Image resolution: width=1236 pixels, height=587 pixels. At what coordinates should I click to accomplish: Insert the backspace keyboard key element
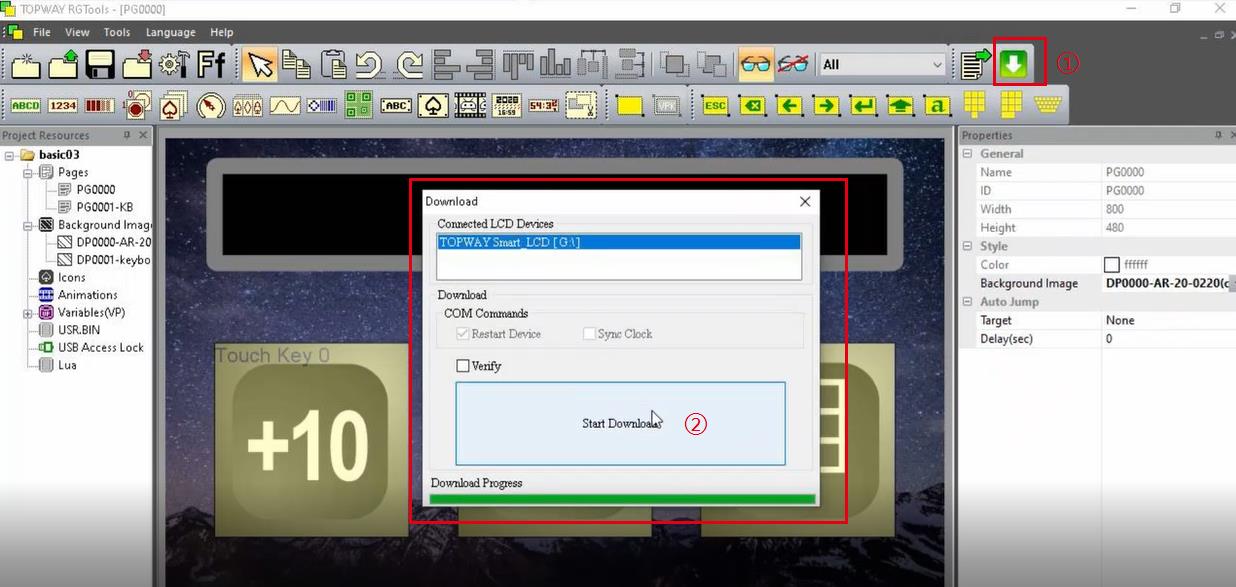pos(752,105)
